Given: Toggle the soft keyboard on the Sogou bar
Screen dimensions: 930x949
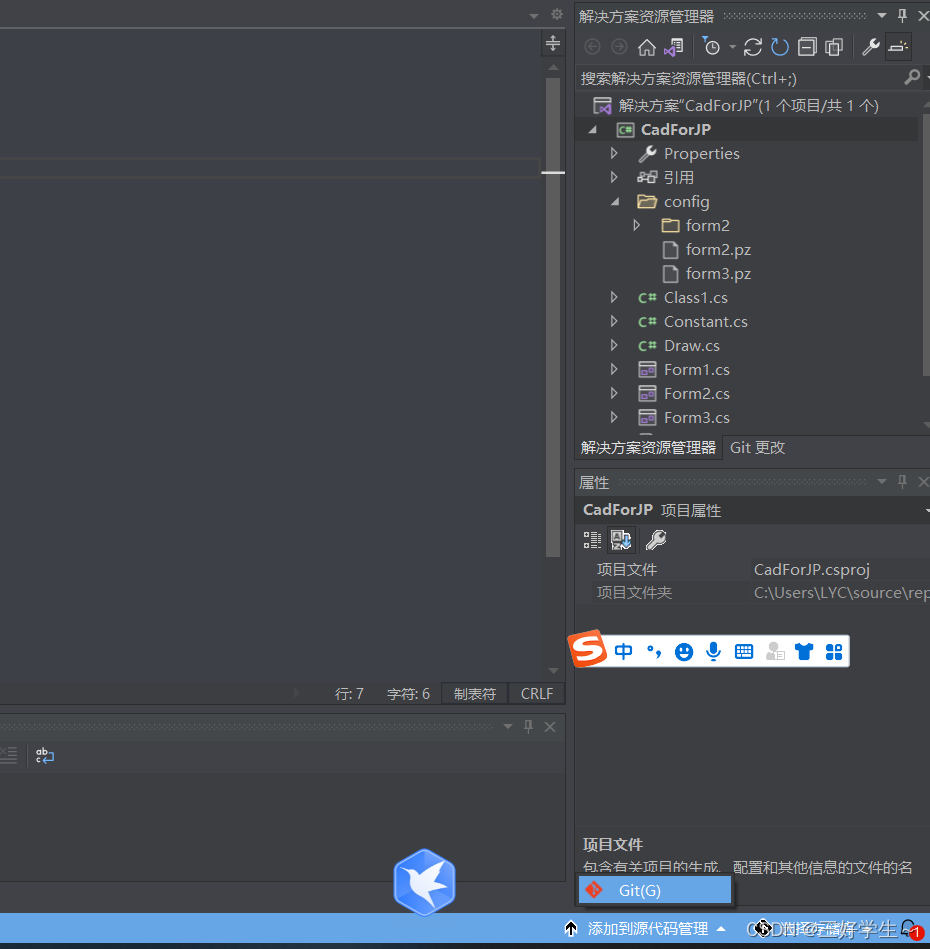Looking at the screenshot, I should point(744,651).
